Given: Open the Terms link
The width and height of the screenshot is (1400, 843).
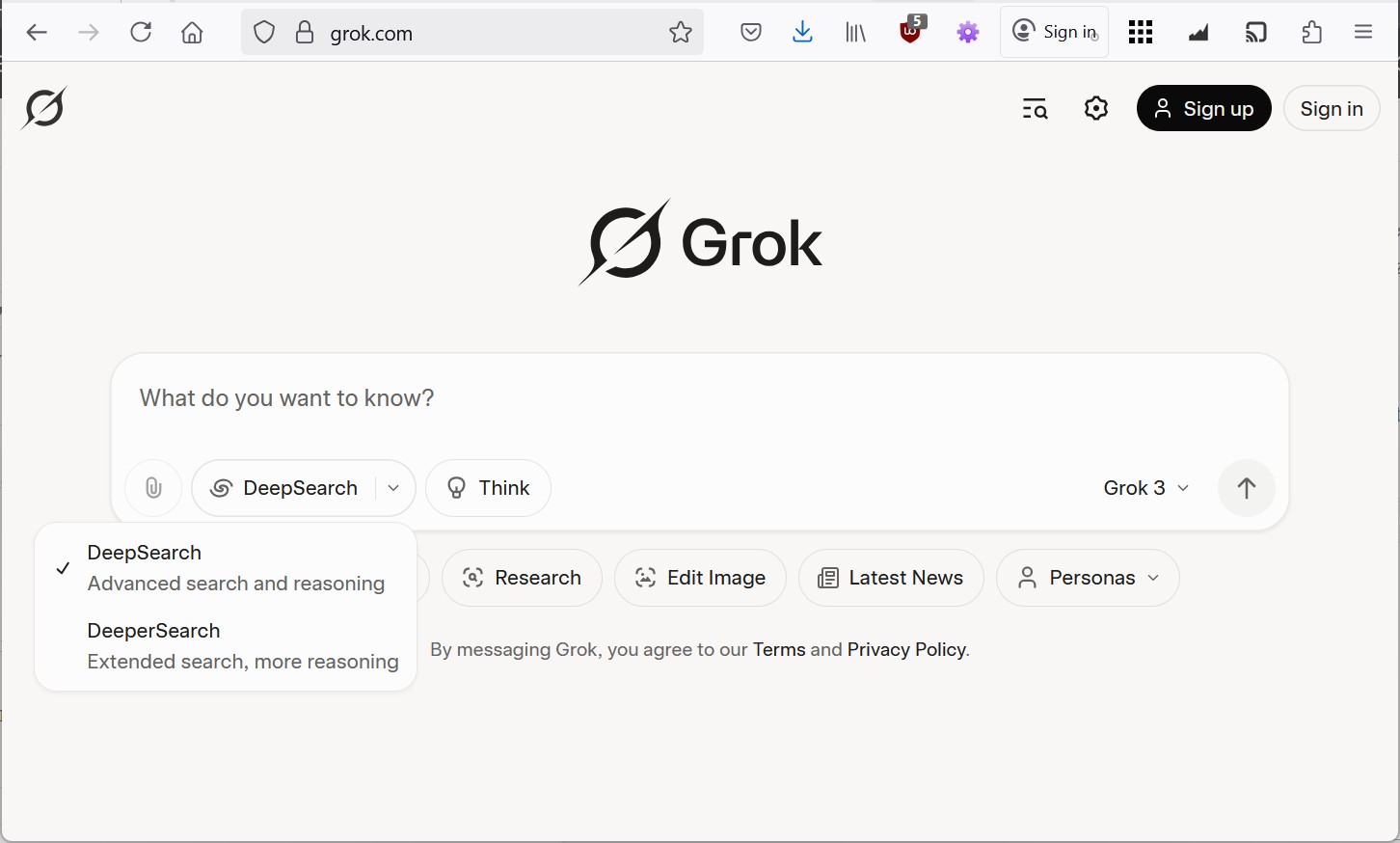Looking at the screenshot, I should (779, 650).
